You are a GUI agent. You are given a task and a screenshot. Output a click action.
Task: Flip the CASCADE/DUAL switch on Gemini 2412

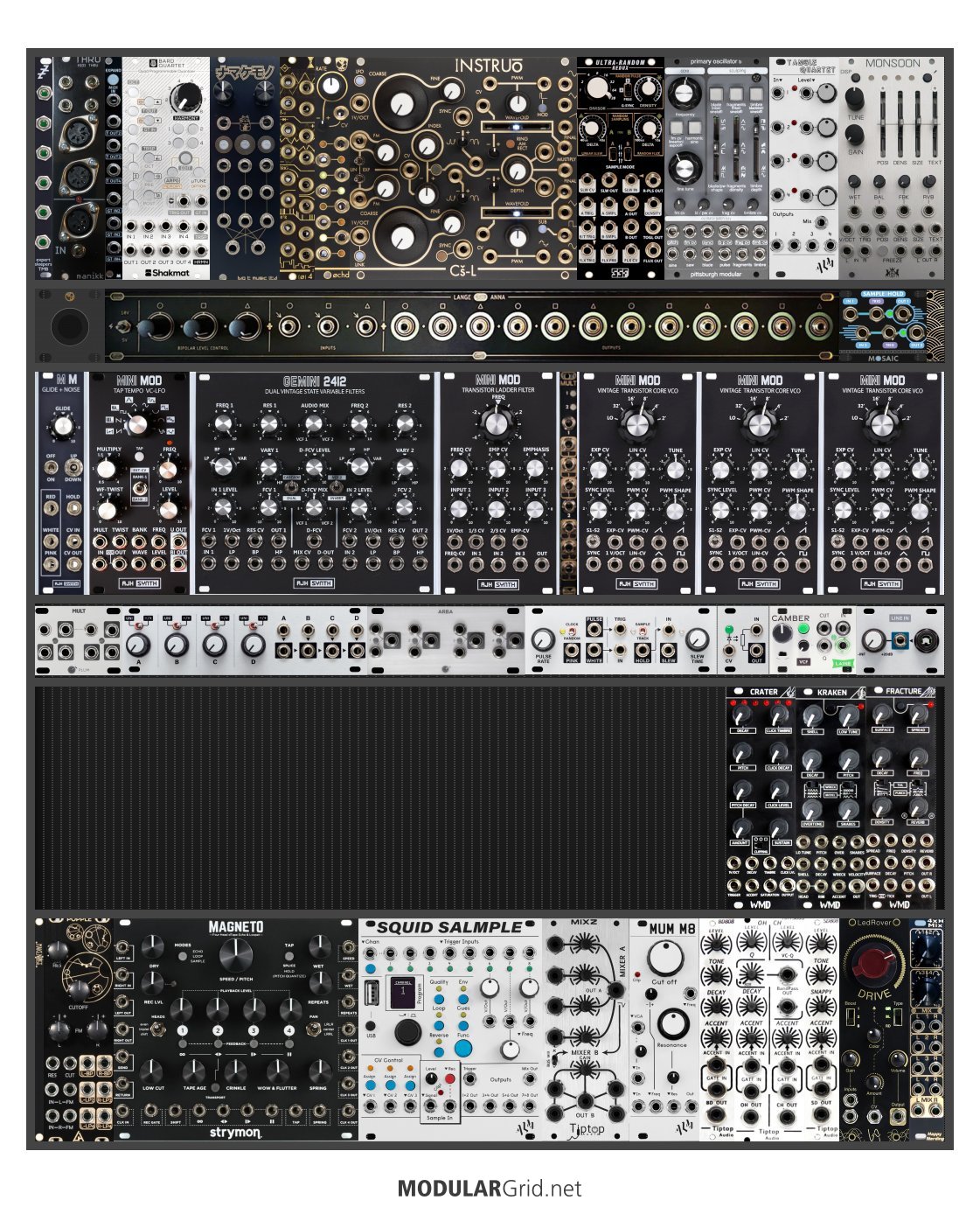coord(291,489)
